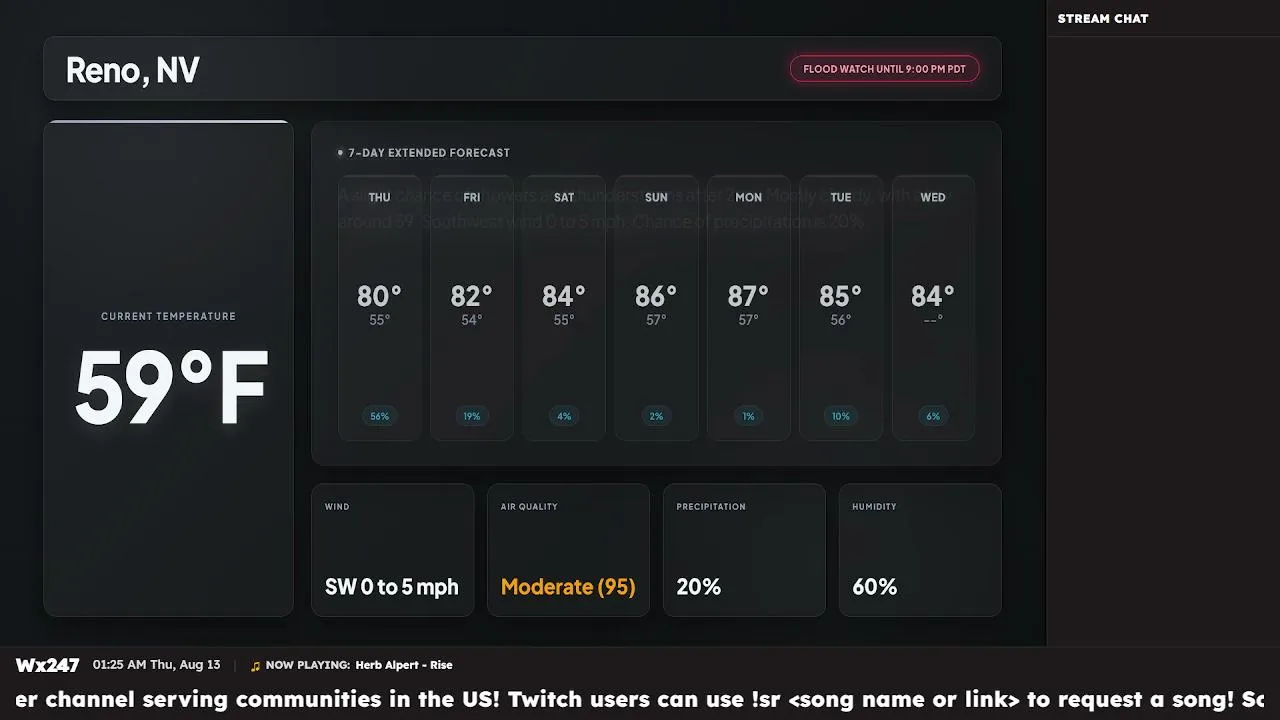
Task: Click the Air Quality Moderate (95) tile
Action: point(568,550)
